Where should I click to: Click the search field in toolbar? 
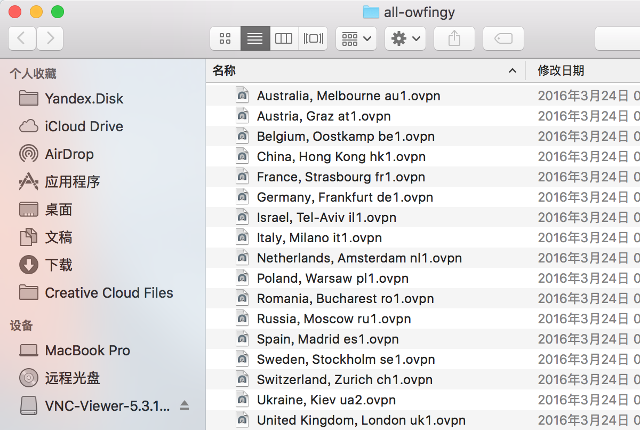(618, 38)
